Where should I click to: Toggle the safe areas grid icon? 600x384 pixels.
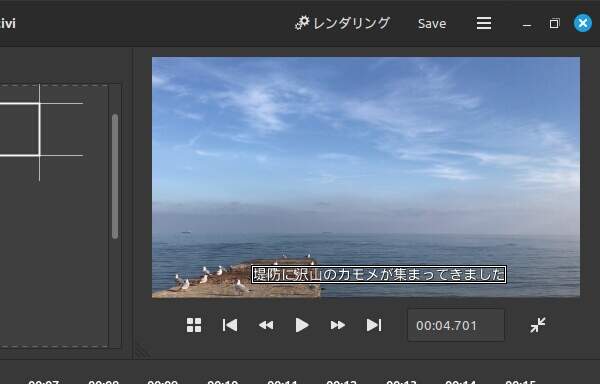point(194,325)
